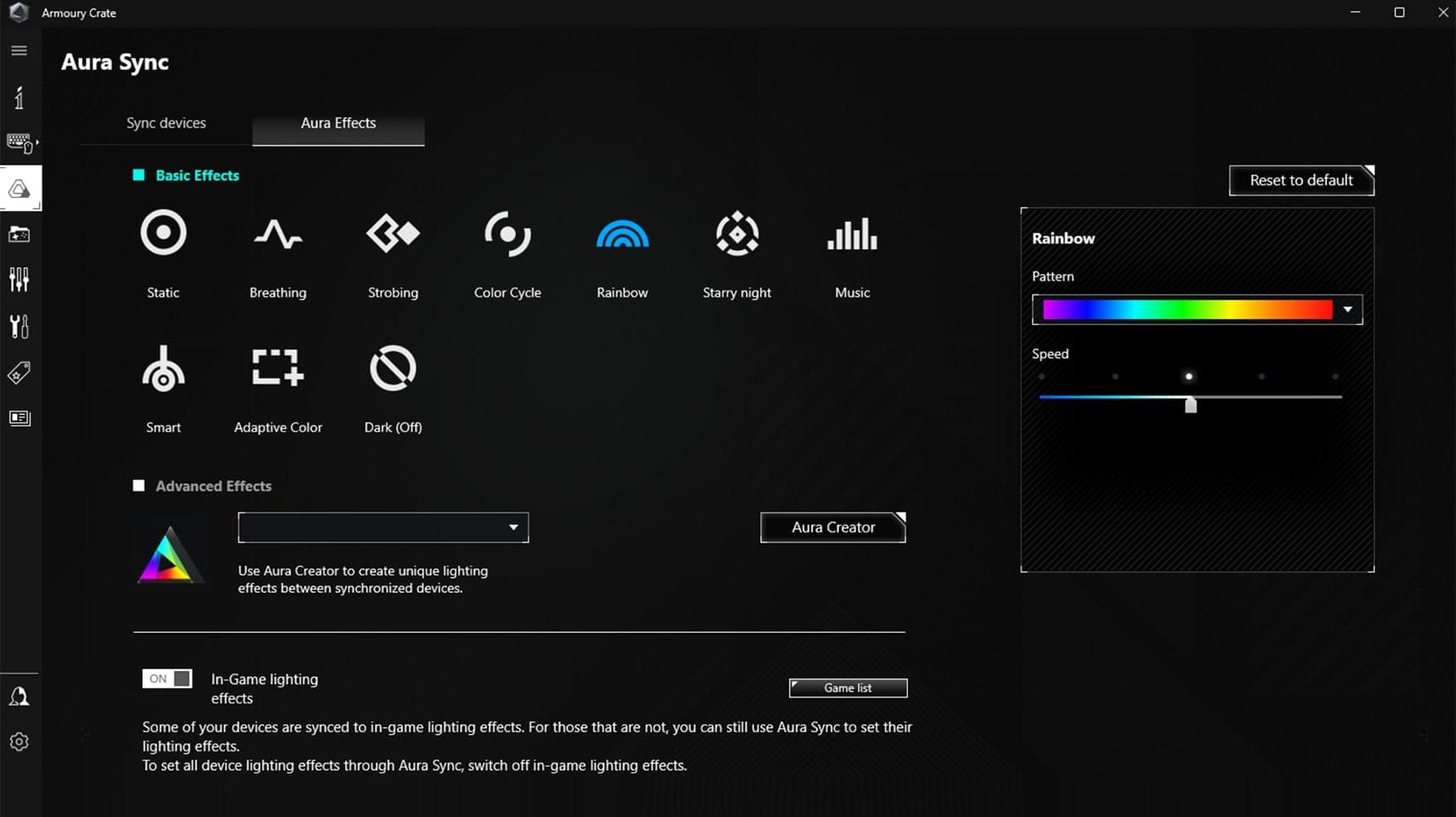Click the Speed slider handle

pyautogui.click(x=1190, y=405)
